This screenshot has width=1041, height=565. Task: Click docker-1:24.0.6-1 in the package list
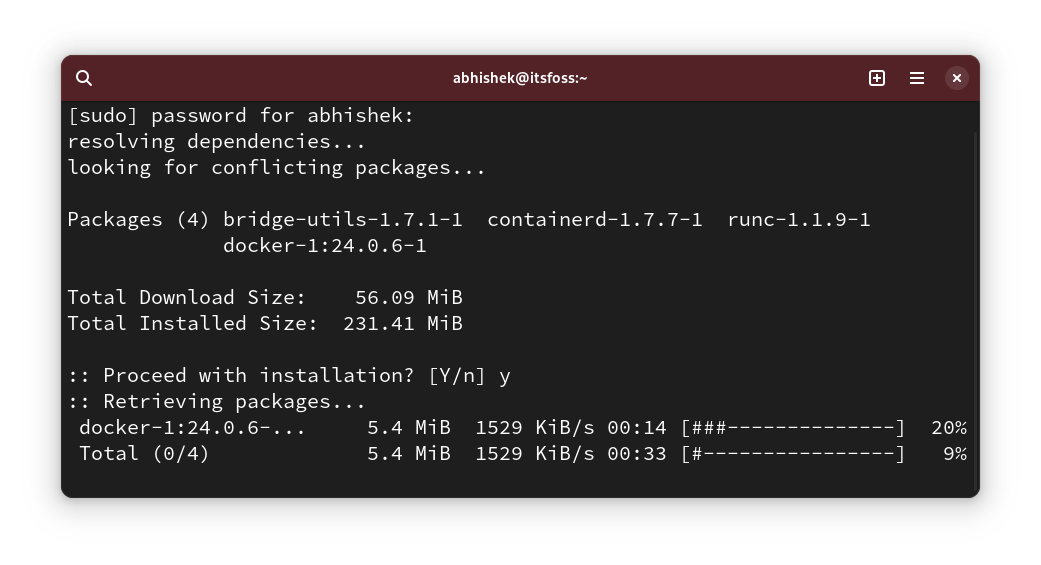click(x=324, y=246)
